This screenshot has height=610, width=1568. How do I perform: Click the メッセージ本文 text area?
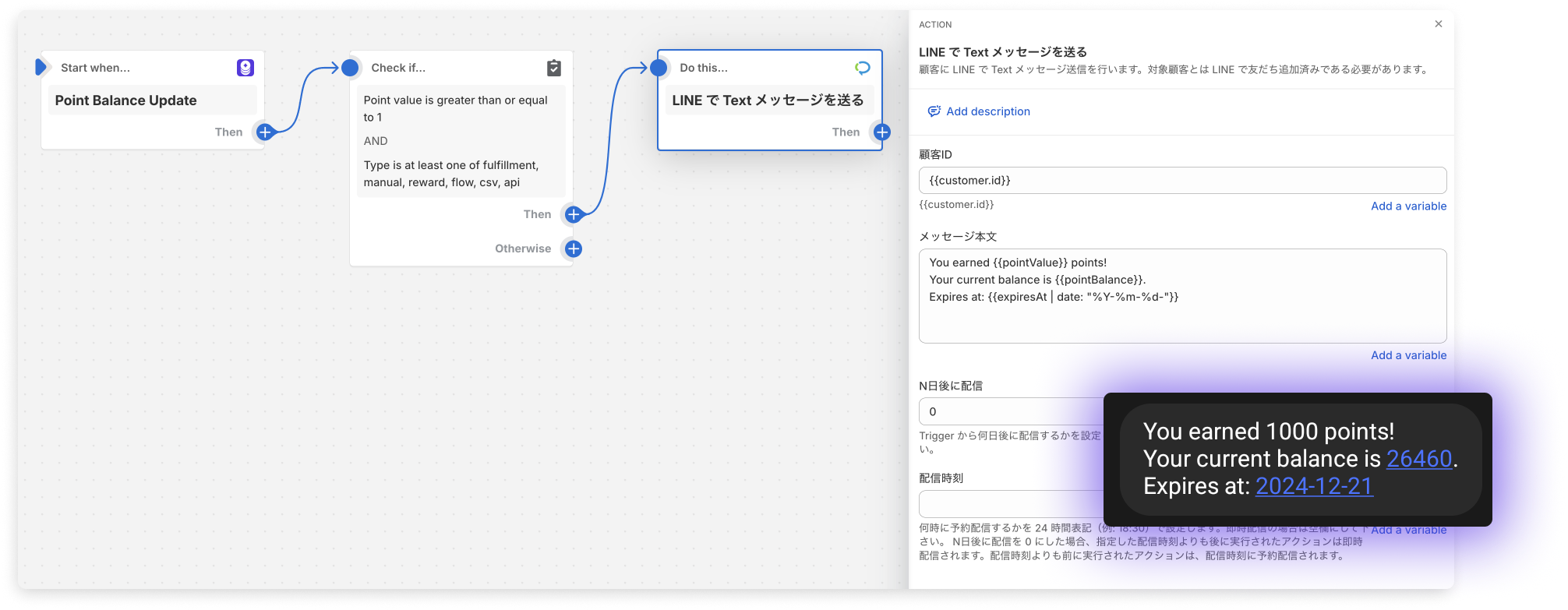tap(1182, 296)
